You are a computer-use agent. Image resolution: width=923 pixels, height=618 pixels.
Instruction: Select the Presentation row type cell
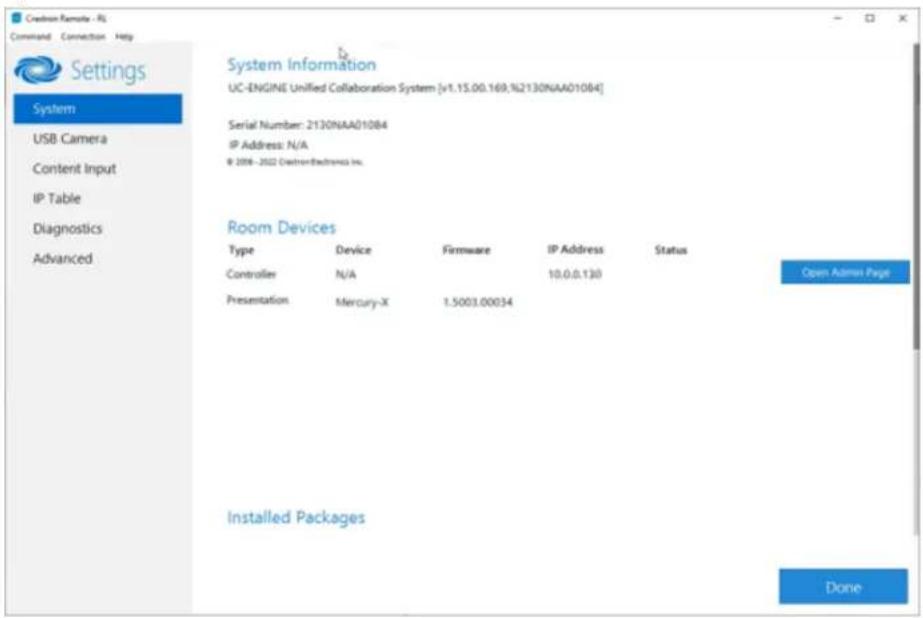pyautogui.click(x=257, y=300)
